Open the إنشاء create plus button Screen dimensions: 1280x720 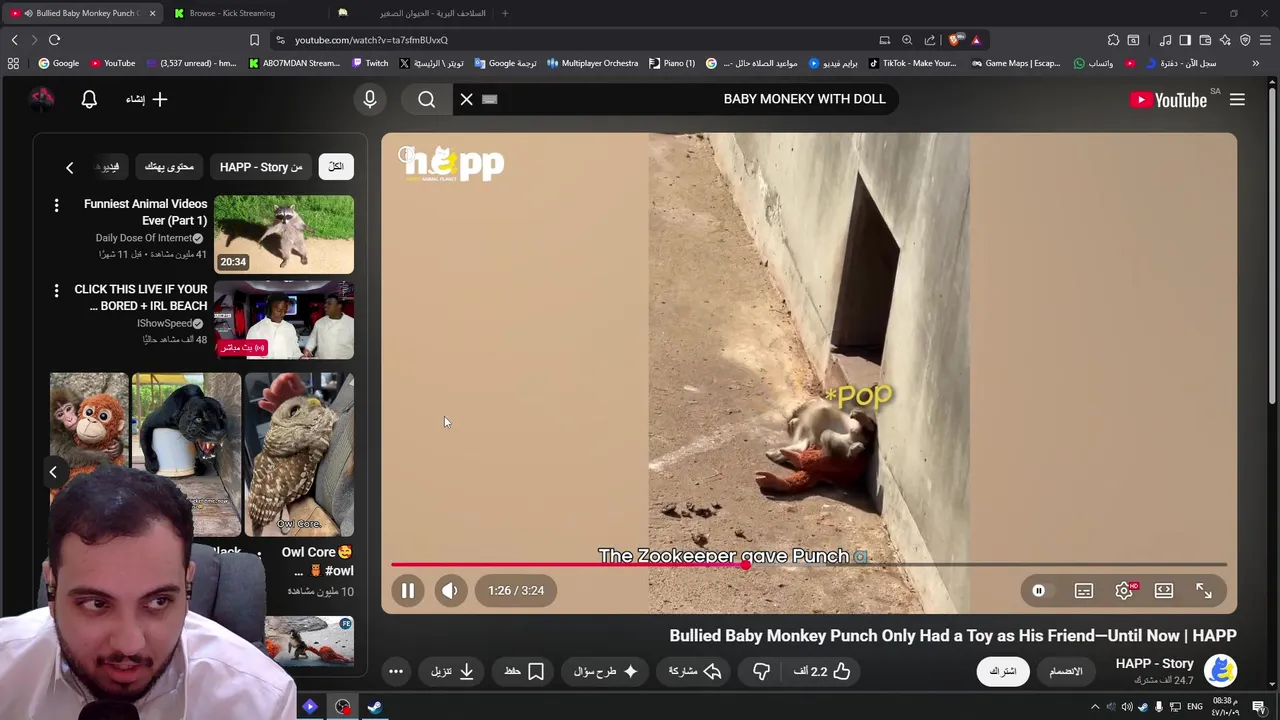click(x=148, y=99)
